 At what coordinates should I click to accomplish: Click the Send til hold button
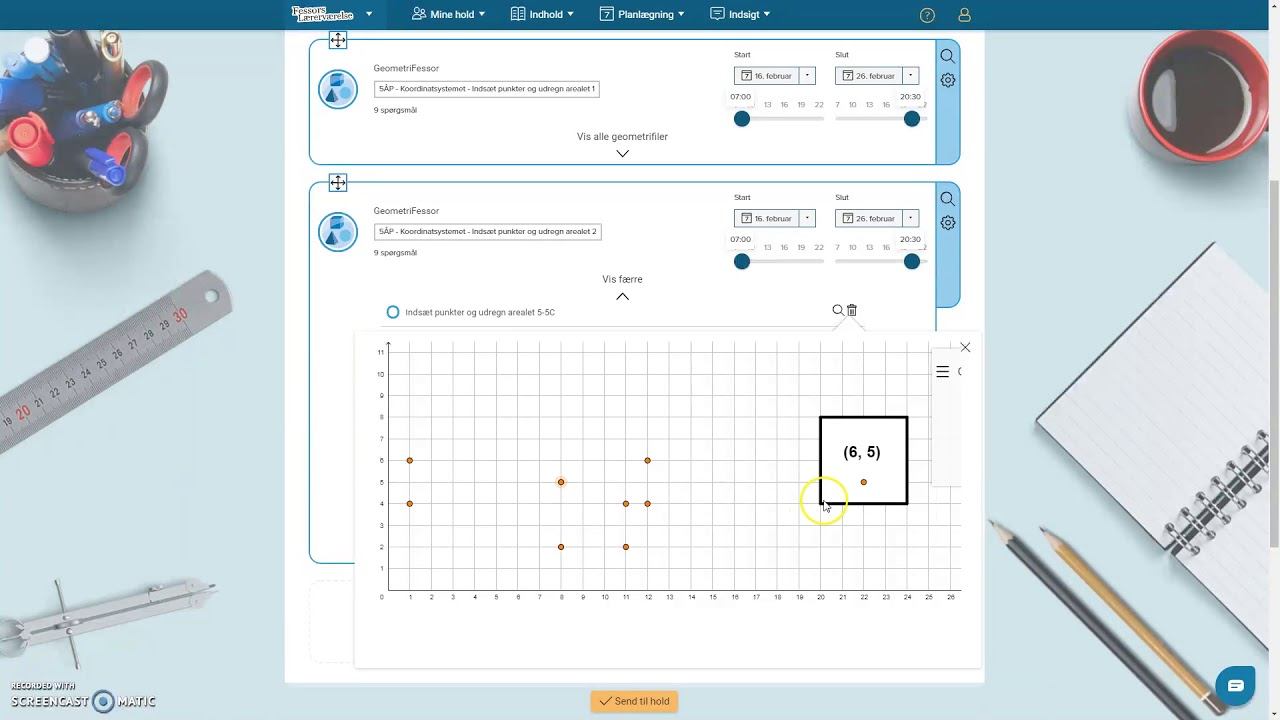(634, 701)
